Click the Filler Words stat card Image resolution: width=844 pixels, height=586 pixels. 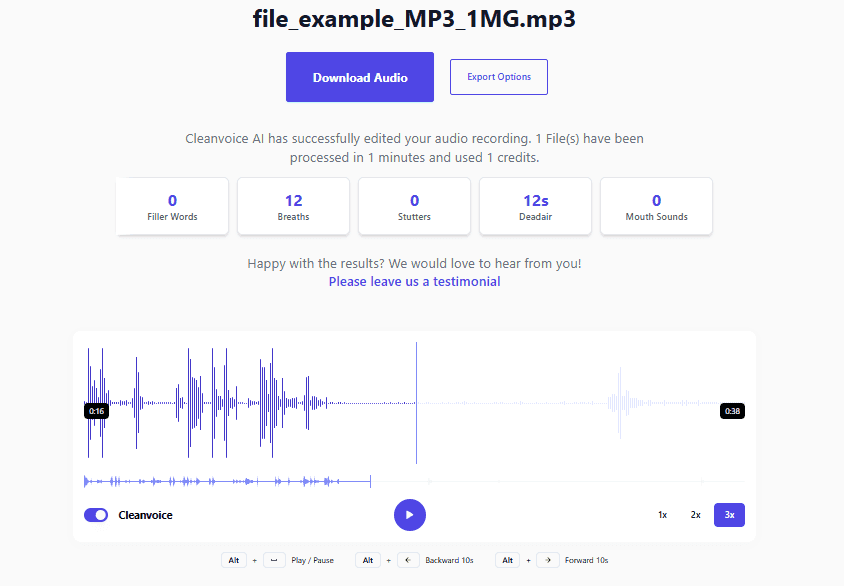tap(172, 207)
